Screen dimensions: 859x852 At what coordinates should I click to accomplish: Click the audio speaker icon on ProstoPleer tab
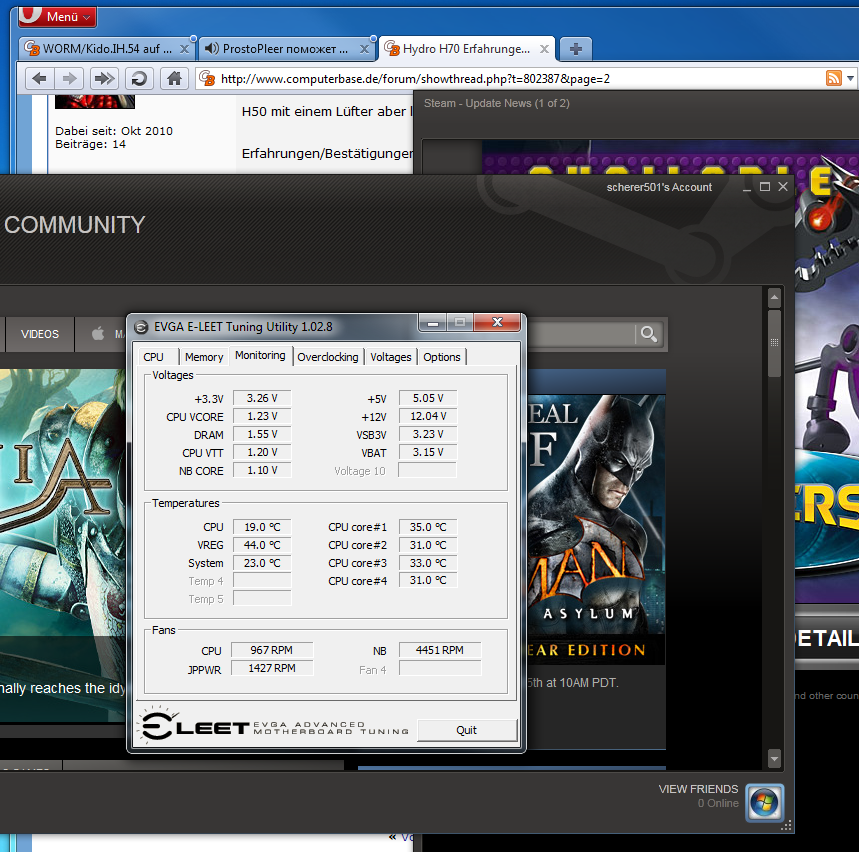pyautogui.click(x=211, y=49)
